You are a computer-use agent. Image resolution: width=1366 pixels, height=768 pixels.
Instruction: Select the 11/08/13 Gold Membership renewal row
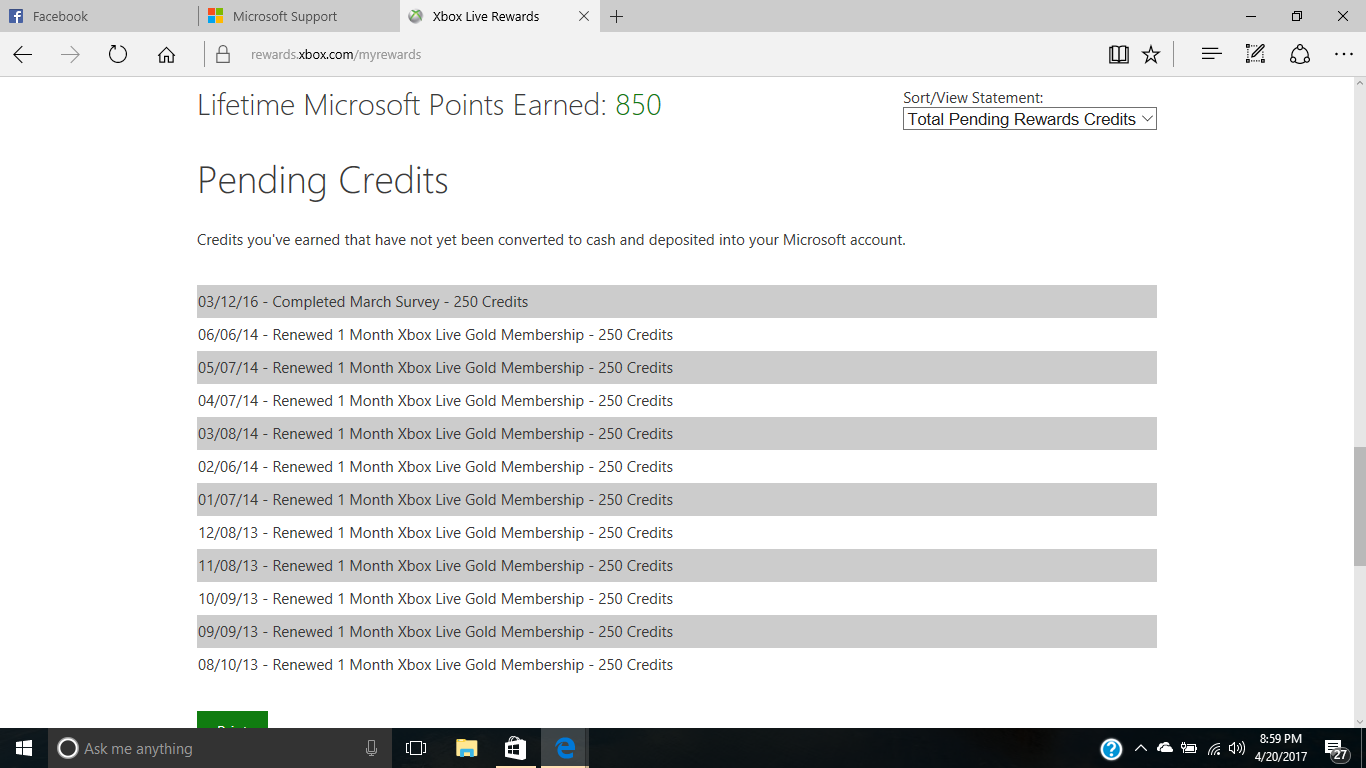pos(677,566)
